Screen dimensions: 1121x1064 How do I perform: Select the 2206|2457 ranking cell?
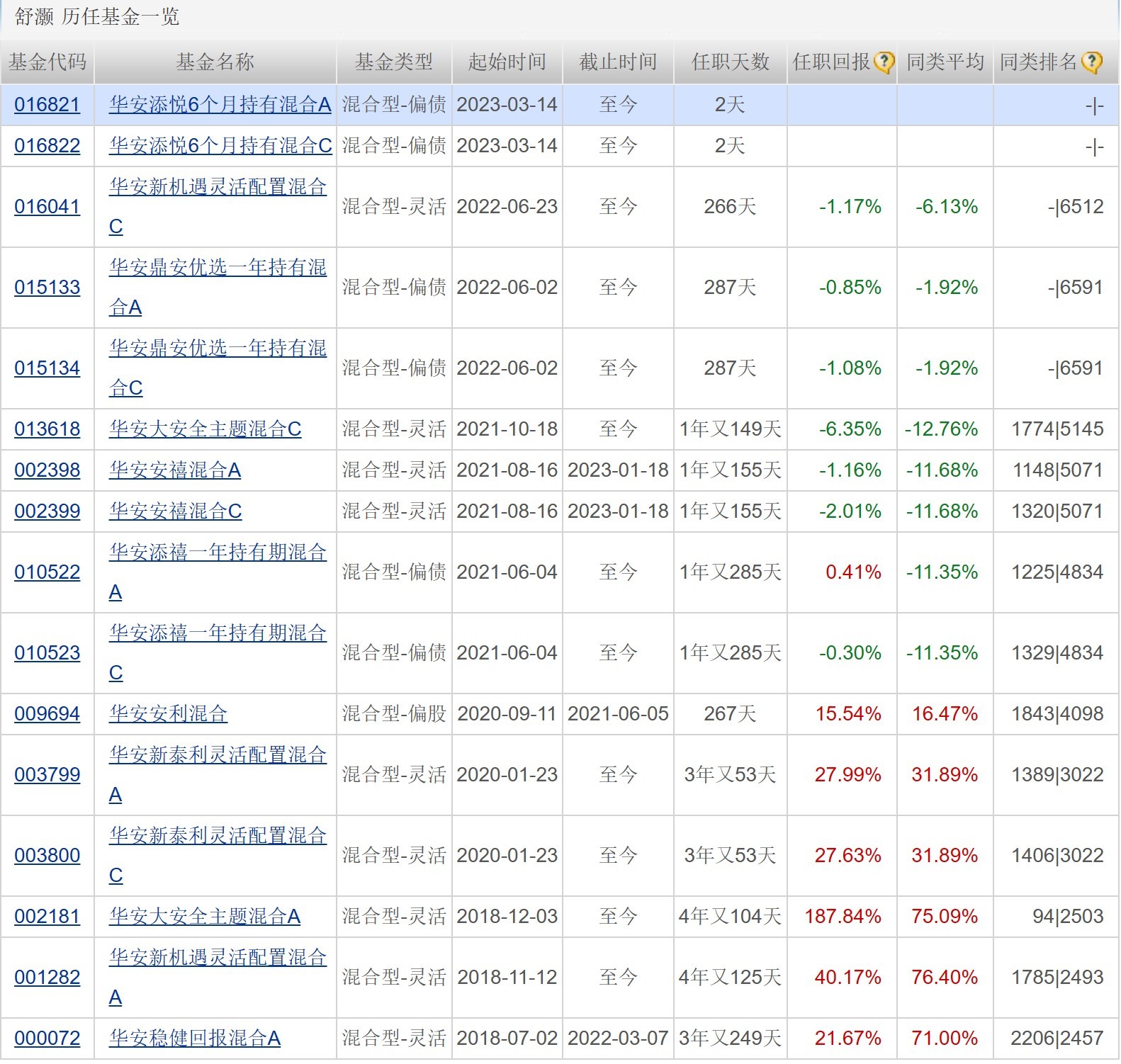(x=1057, y=1038)
